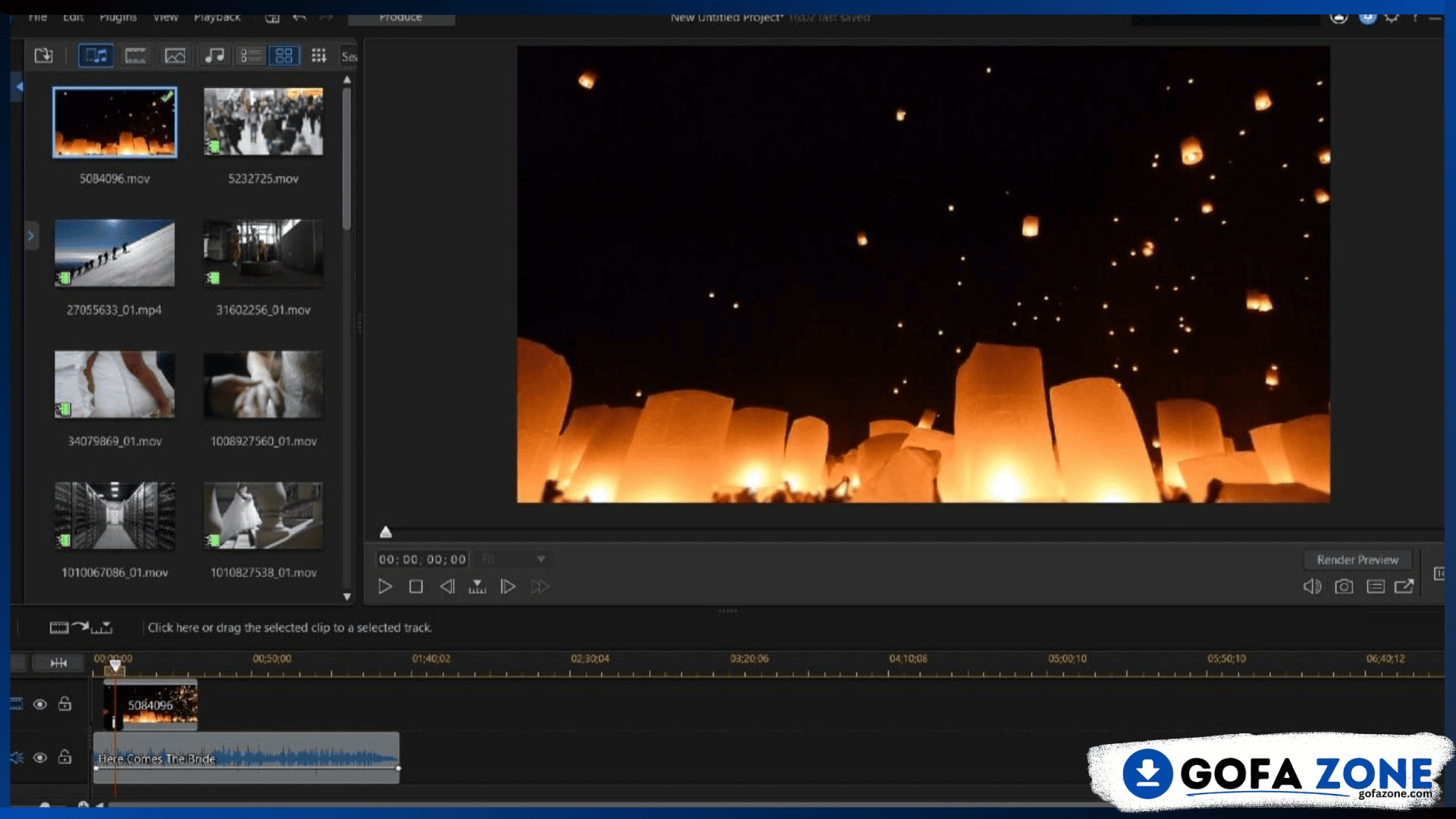Viewport: 1456px width, 819px height.
Task: Click the library search field
Action: (348, 56)
